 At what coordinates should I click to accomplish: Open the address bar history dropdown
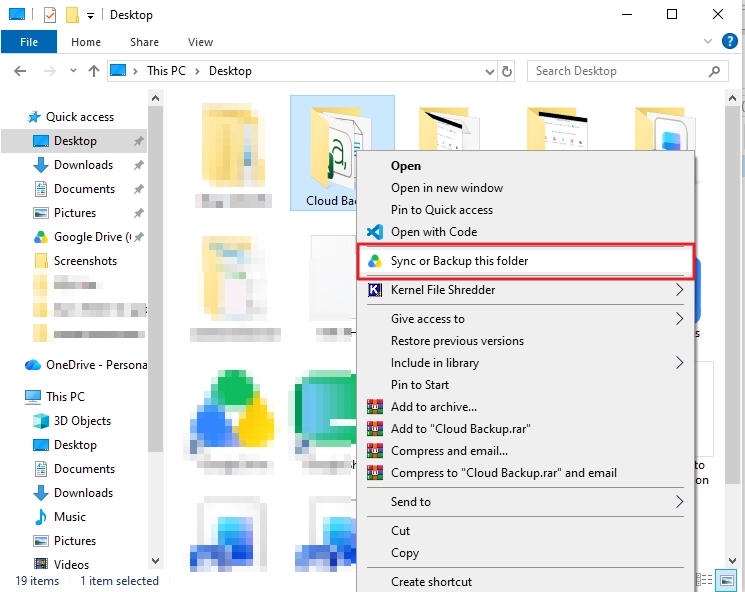[489, 71]
